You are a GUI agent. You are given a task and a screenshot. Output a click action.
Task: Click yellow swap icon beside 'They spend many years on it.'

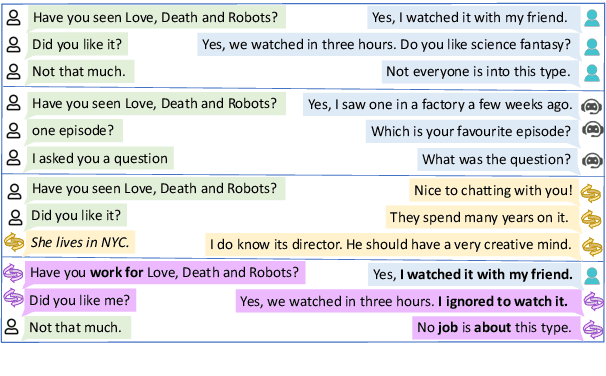[x=591, y=219]
